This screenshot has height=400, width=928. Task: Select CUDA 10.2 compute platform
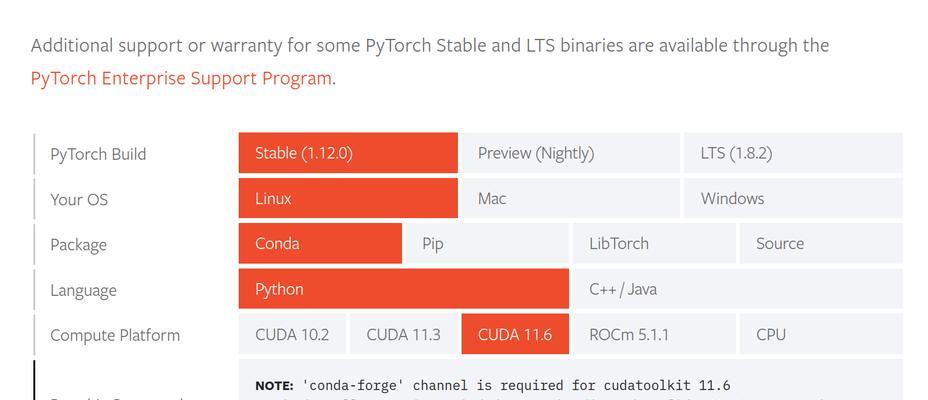coord(292,334)
